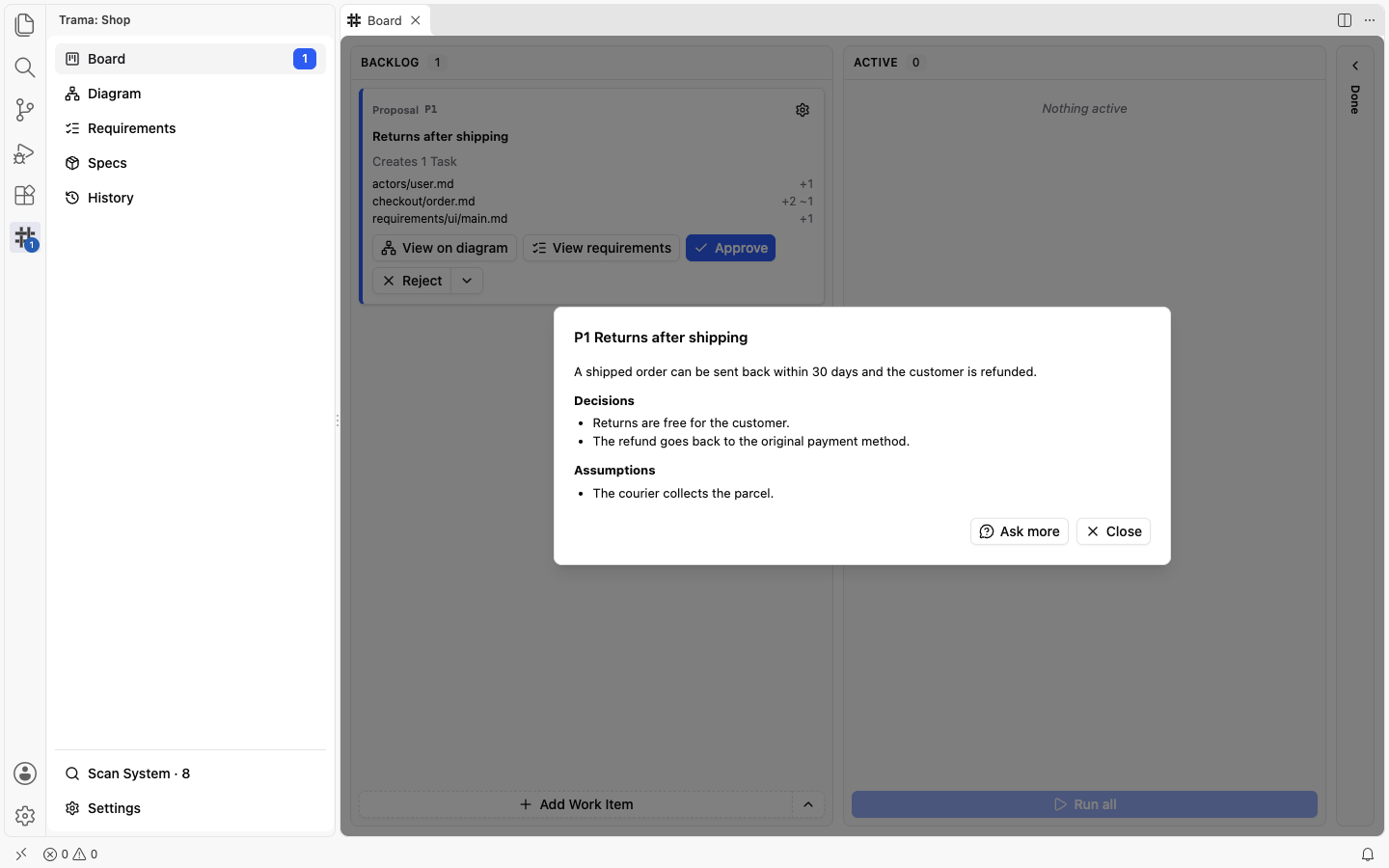This screenshot has height=868, width=1389.
Task: Expand the Done column chevron
Action: [x=1355, y=66]
